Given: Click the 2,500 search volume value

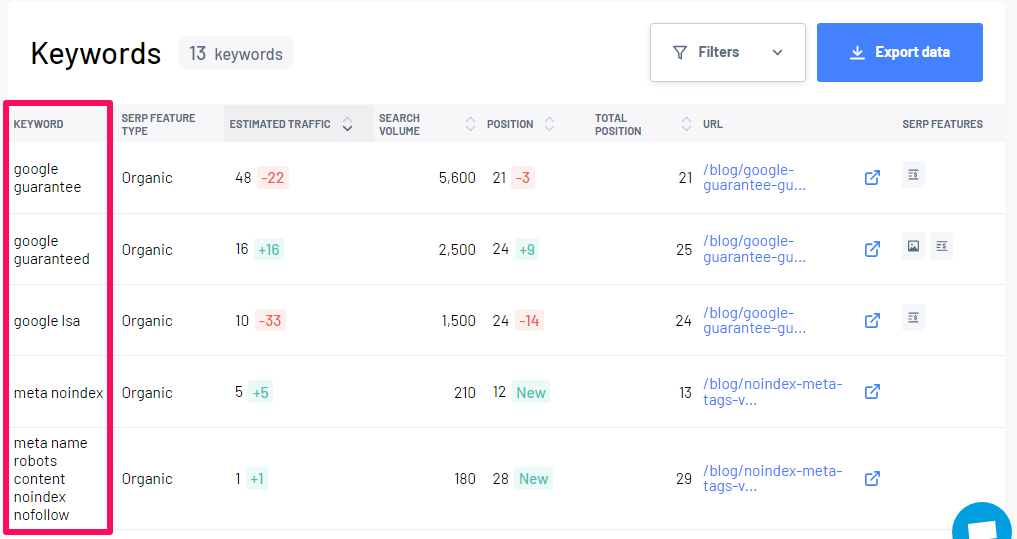Looking at the screenshot, I should pos(457,249).
